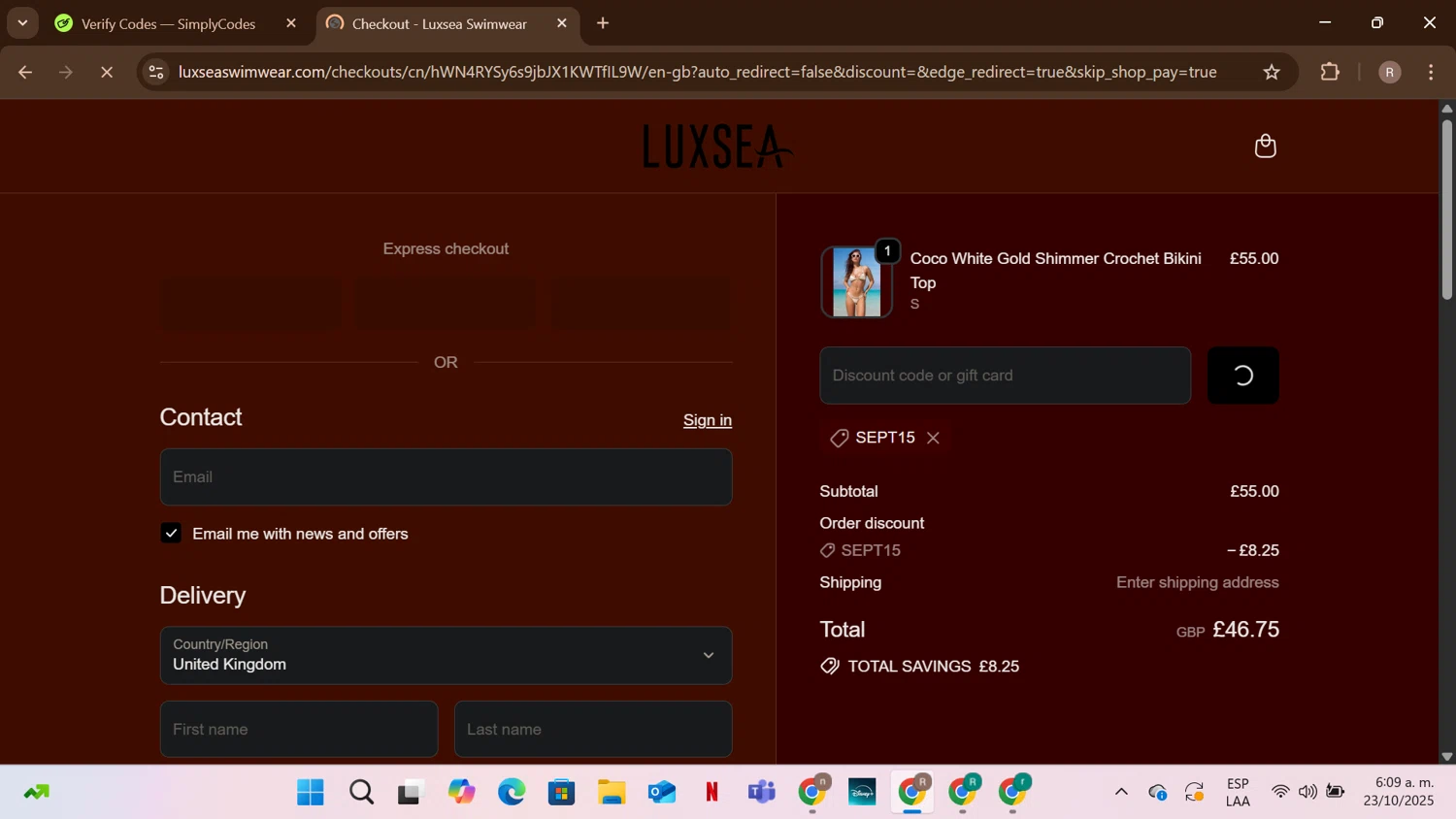
Task: Open the ESP LAA language switcher
Action: (1238, 793)
